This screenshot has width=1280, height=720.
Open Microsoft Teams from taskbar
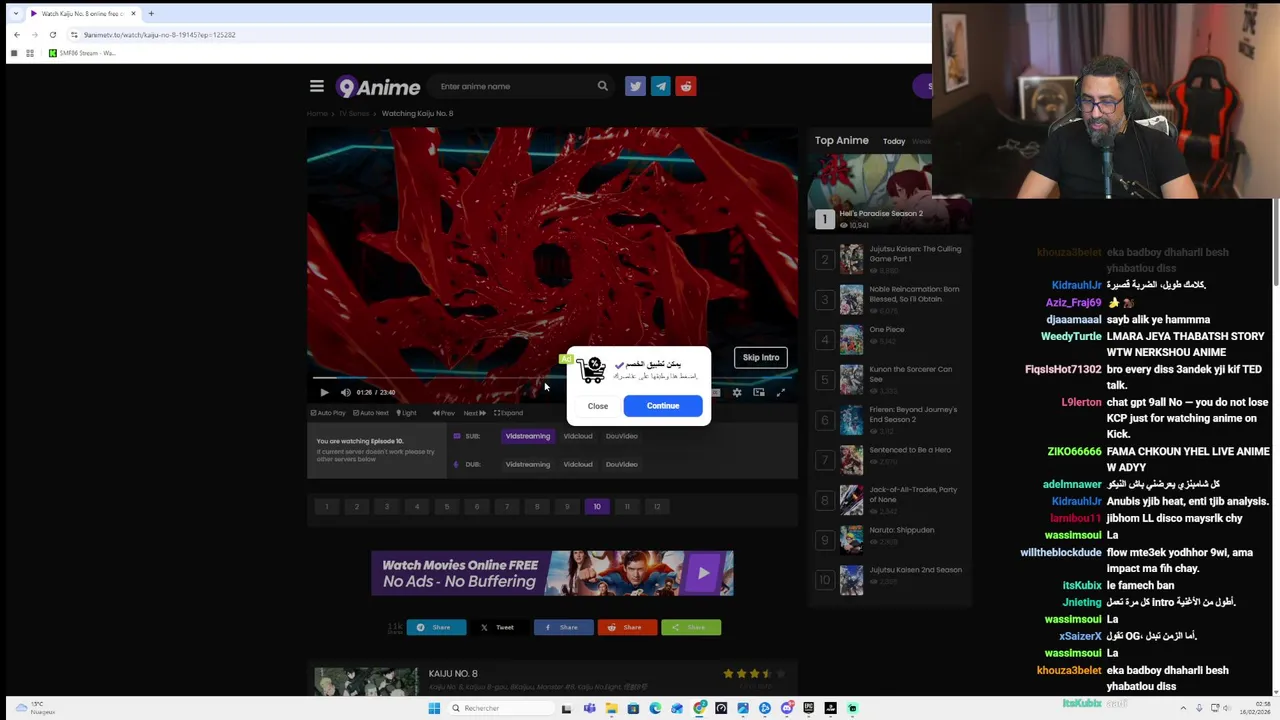[589, 708]
